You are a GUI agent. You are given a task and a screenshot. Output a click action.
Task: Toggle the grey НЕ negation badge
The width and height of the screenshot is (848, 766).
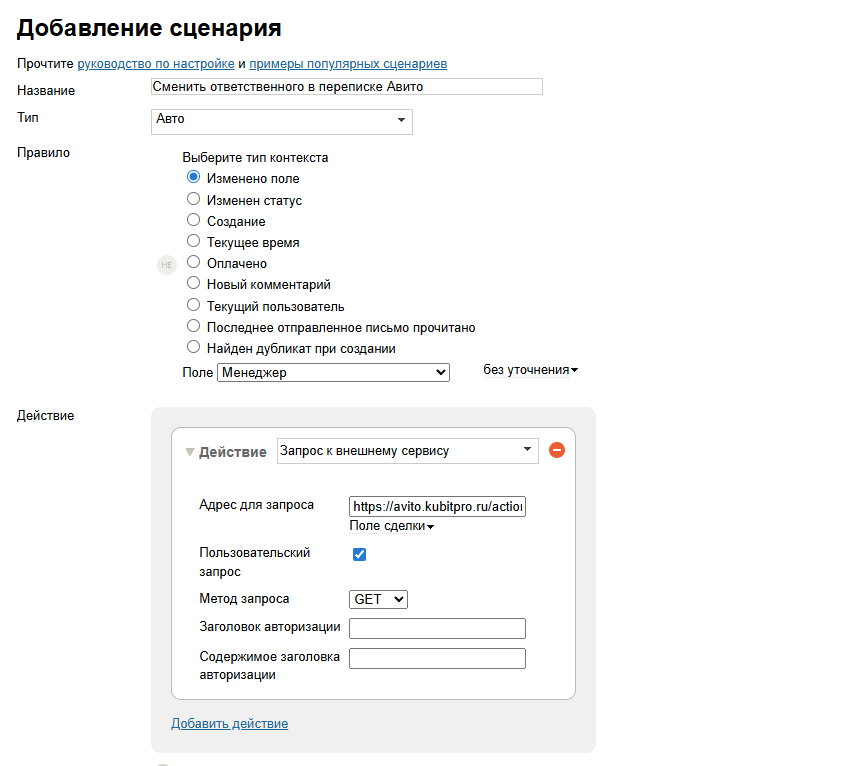coord(167,265)
